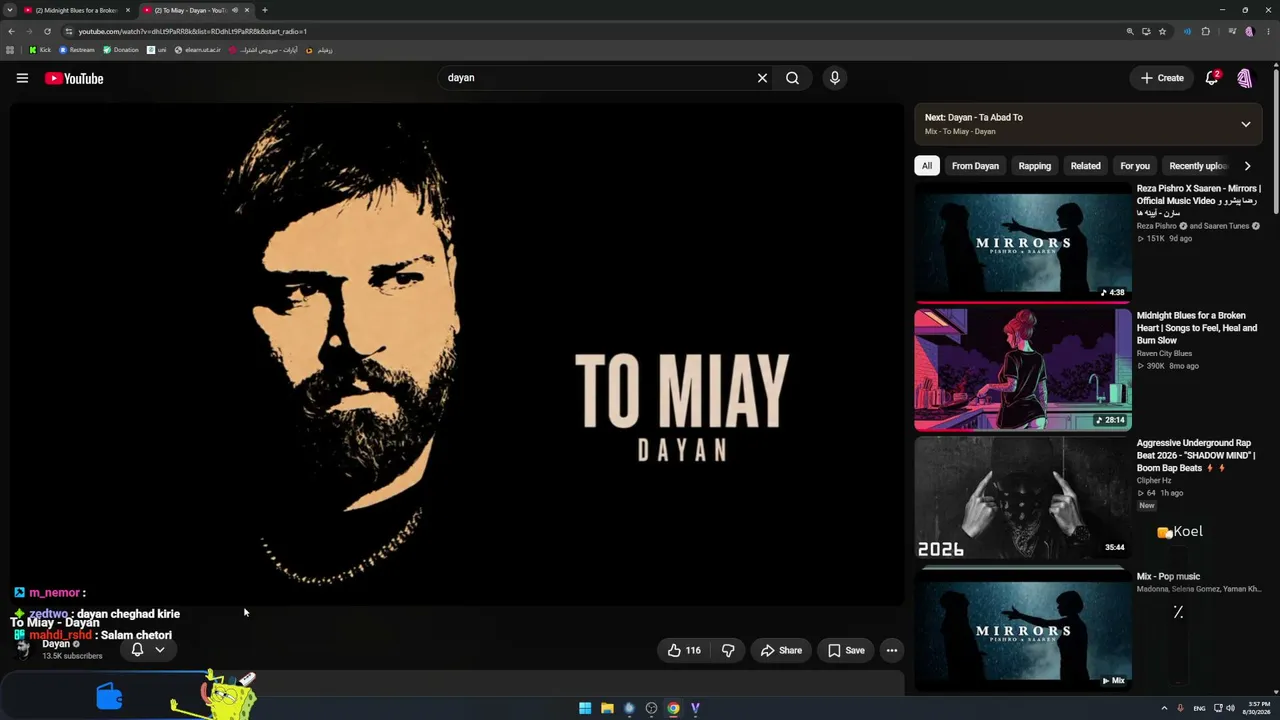Close the To Miay browser tab
Viewport: 1280px width, 720px height.
(247, 10)
